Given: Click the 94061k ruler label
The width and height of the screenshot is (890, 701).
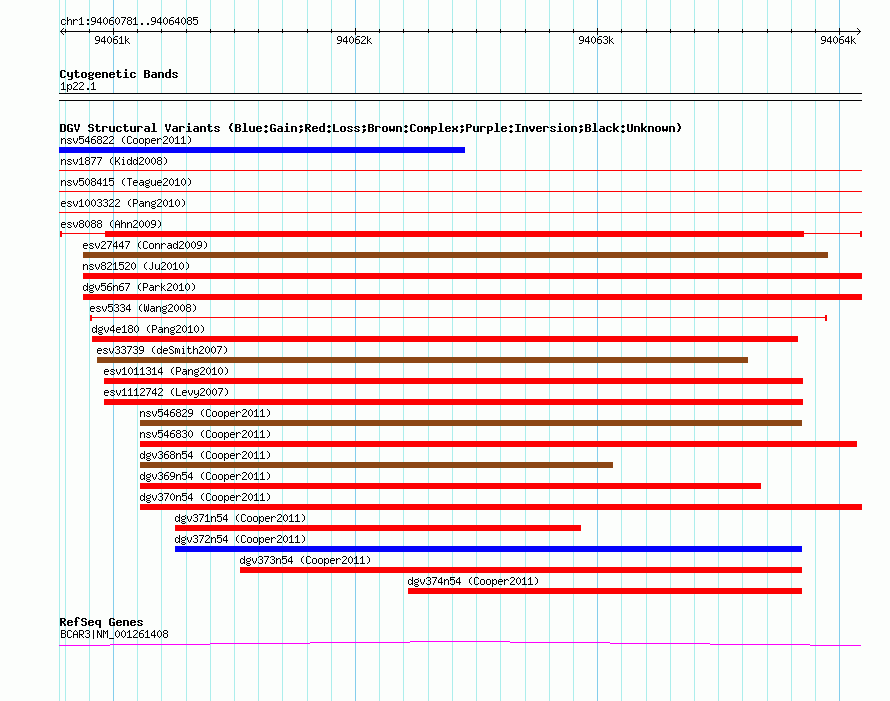Looking at the screenshot, I should pyautogui.click(x=112, y=40).
